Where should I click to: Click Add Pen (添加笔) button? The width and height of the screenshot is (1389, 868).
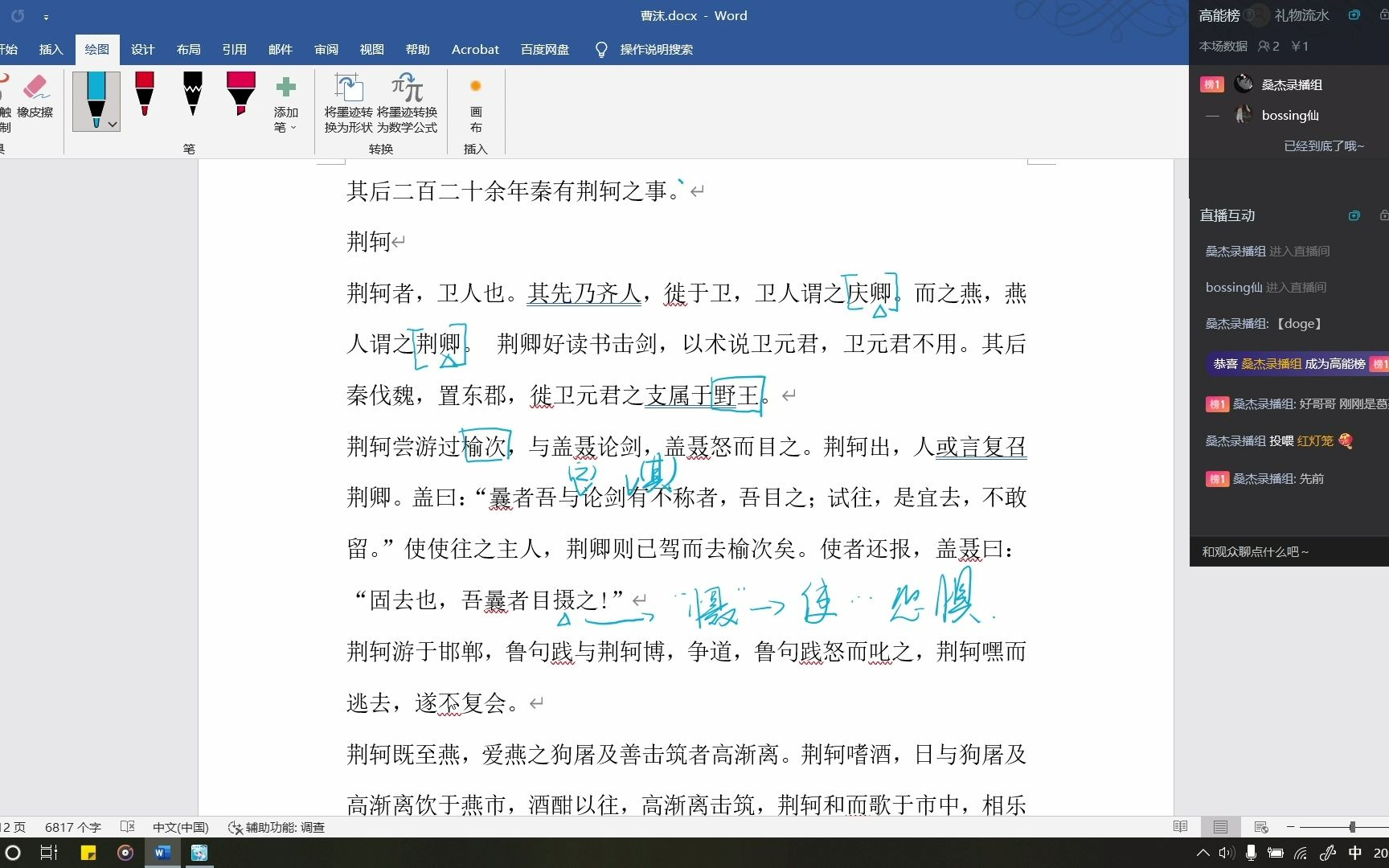click(x=285, y=104)
